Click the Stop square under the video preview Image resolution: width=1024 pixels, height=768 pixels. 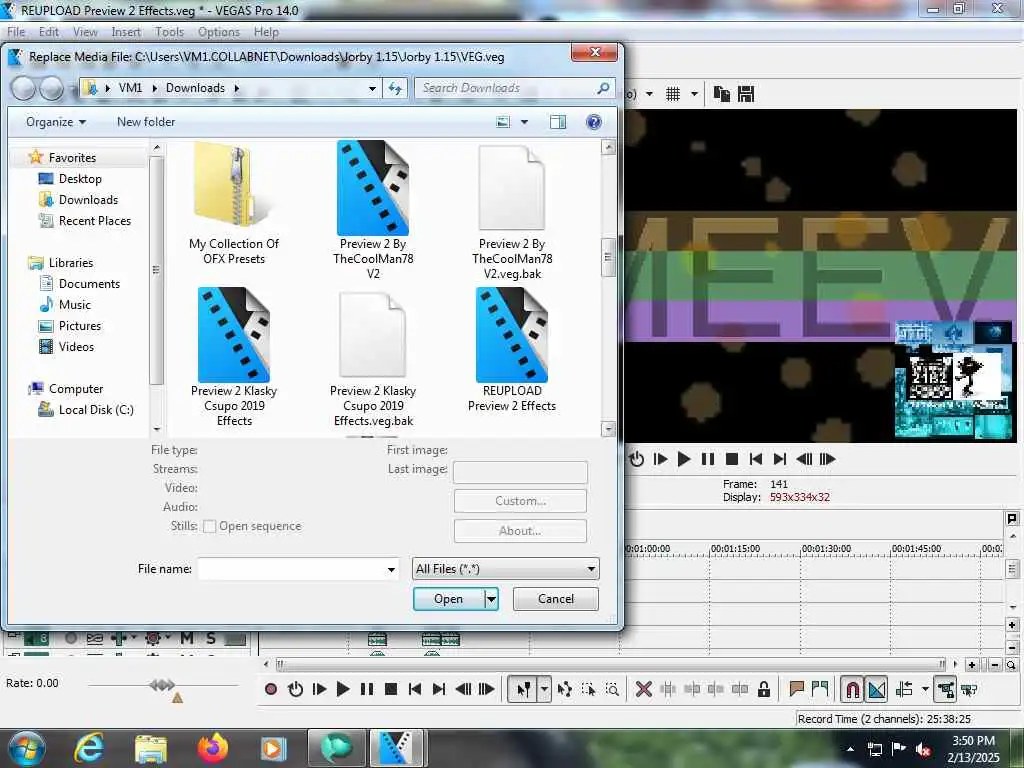tap(732, 459)
